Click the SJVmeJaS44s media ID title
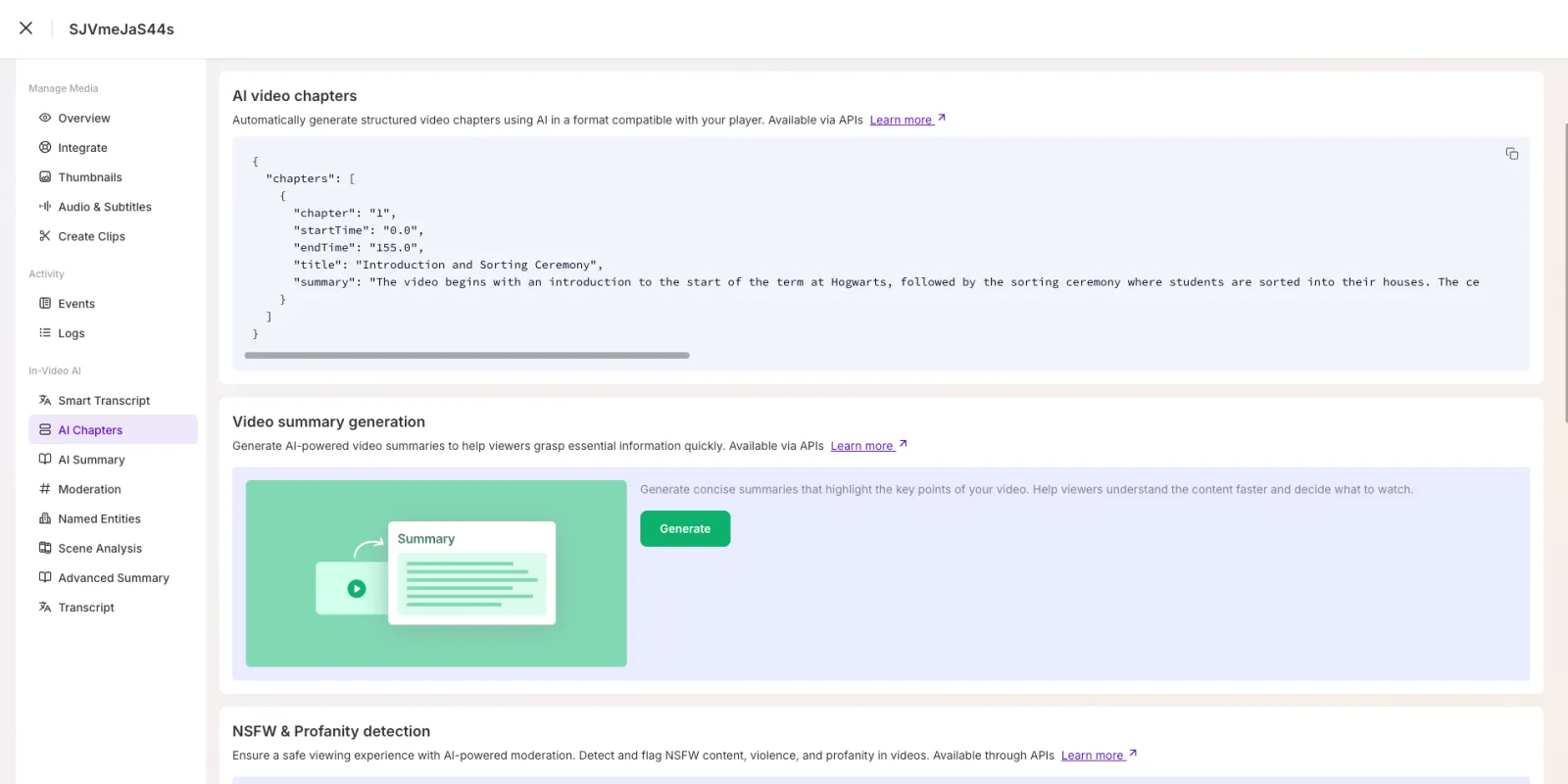1568x784 pixels. 122,29
